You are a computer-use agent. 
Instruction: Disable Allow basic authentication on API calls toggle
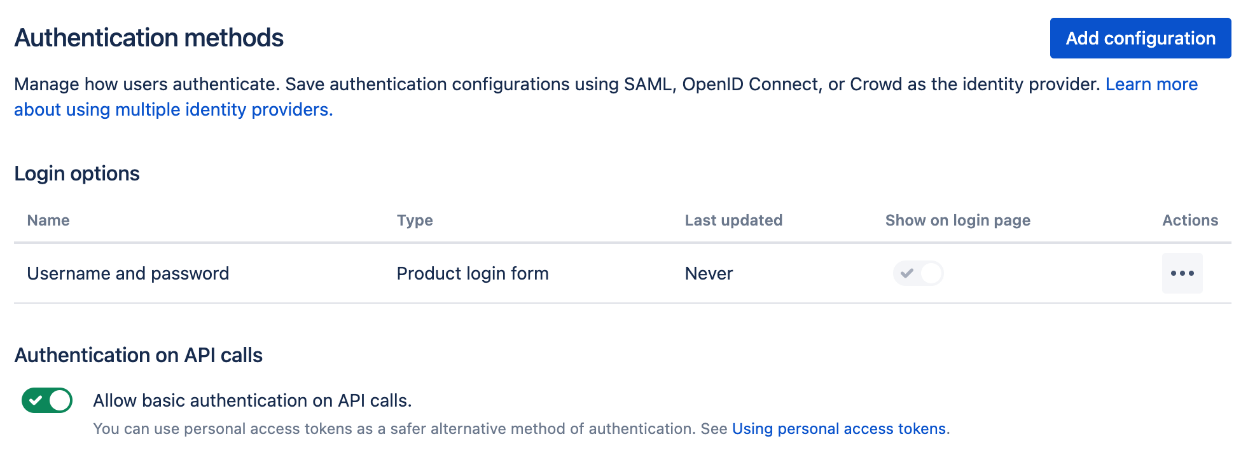(x=47, y=400)
